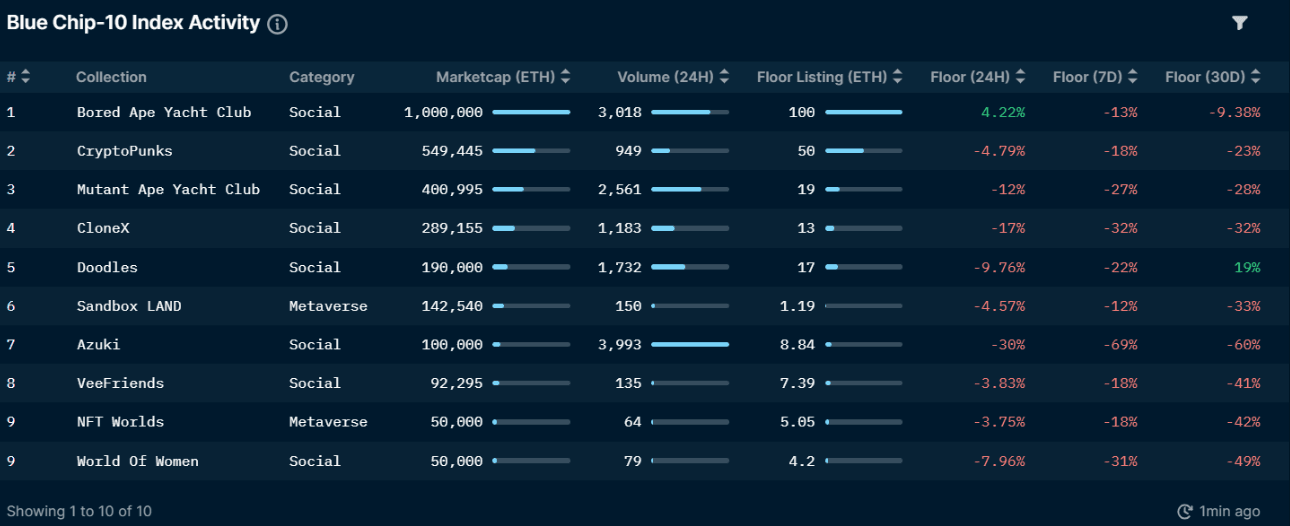Click floor listing value 5.05
The width and height of the screenshot is (1290, 526).
798,422
